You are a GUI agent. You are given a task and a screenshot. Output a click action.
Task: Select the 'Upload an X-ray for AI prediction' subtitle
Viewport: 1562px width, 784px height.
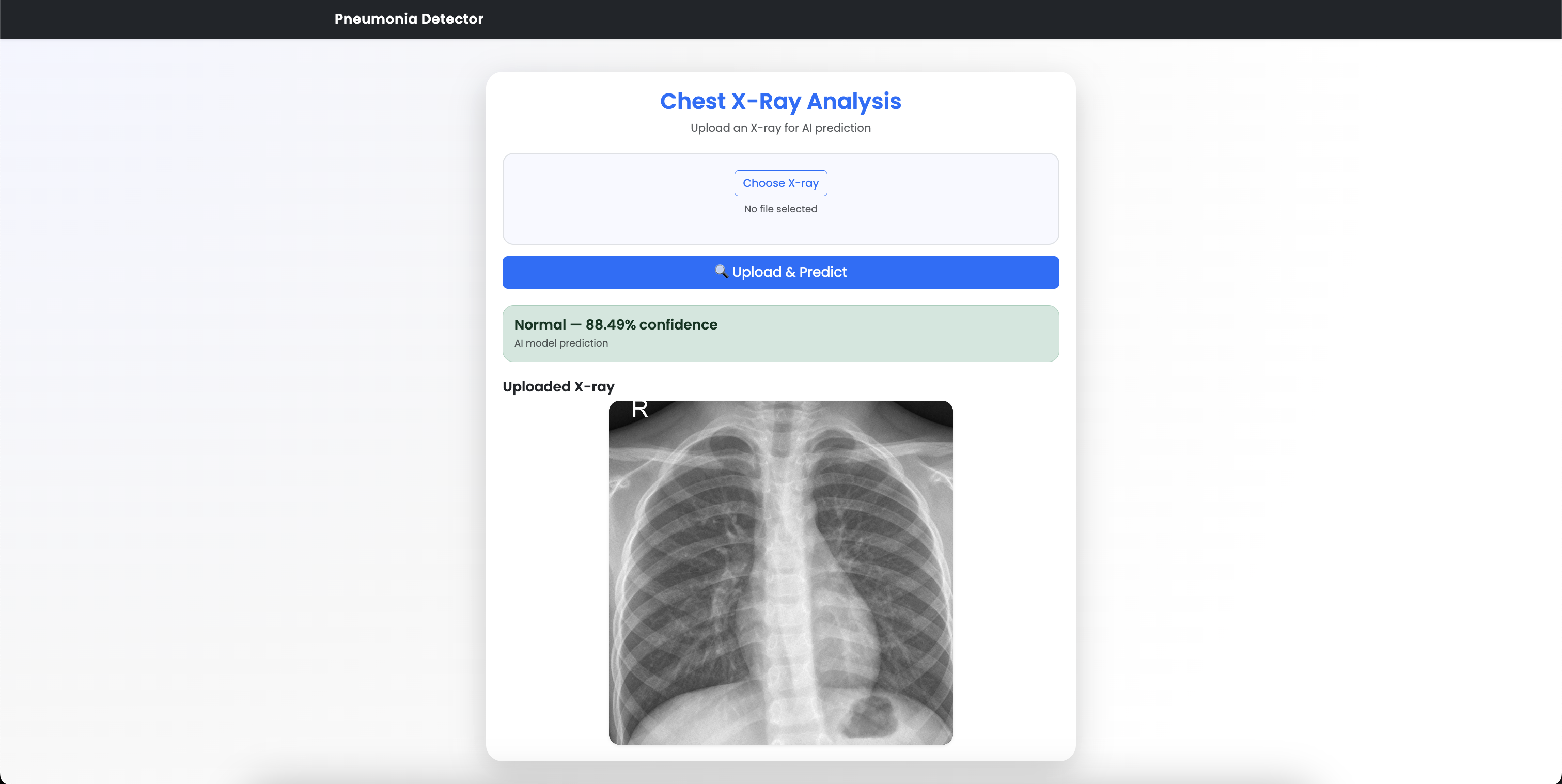(x=780, y=128)
